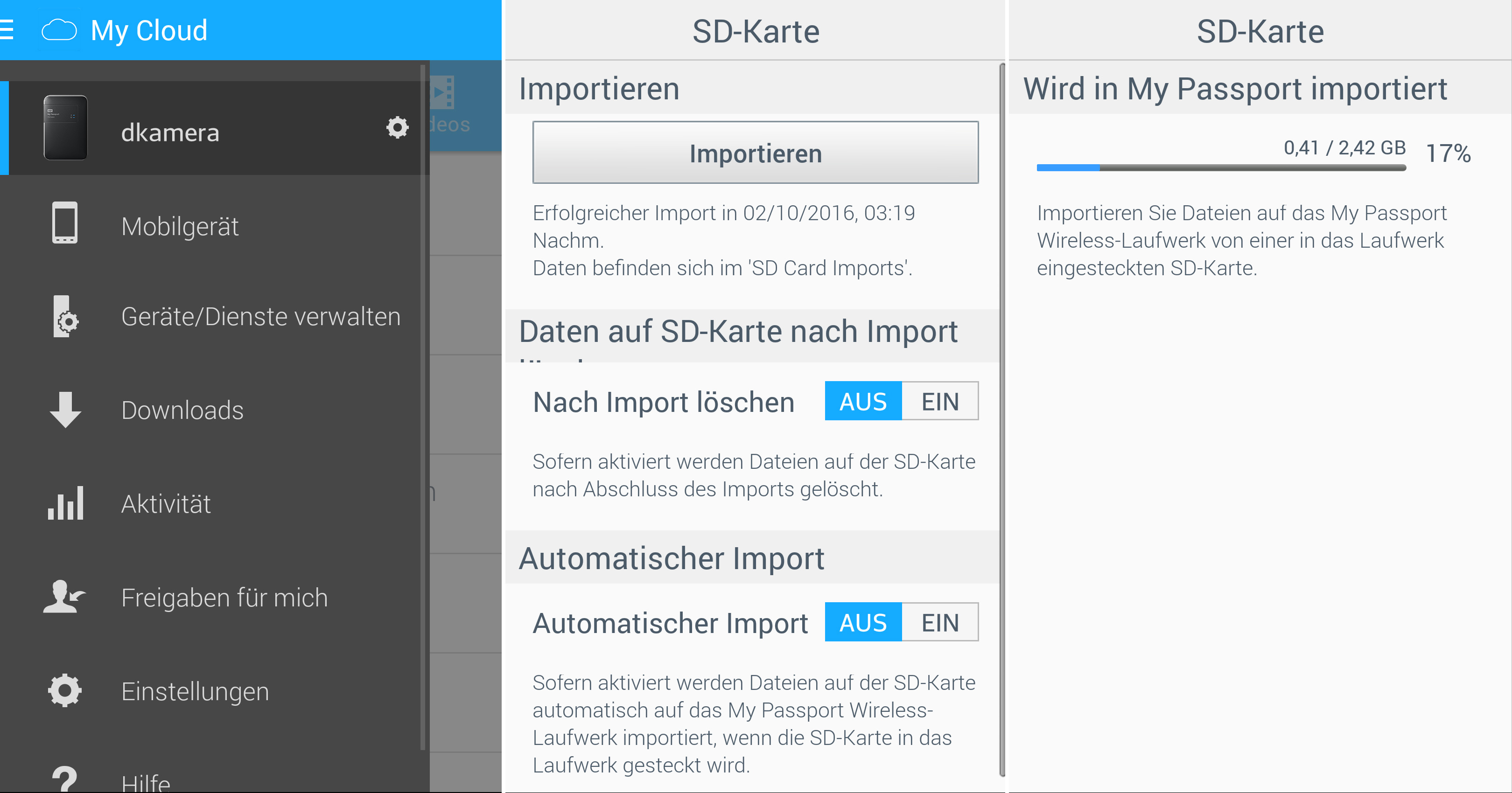Set Nach Import löschen to AUS
Screen dimensions: 1512x793
coord(863,402)
